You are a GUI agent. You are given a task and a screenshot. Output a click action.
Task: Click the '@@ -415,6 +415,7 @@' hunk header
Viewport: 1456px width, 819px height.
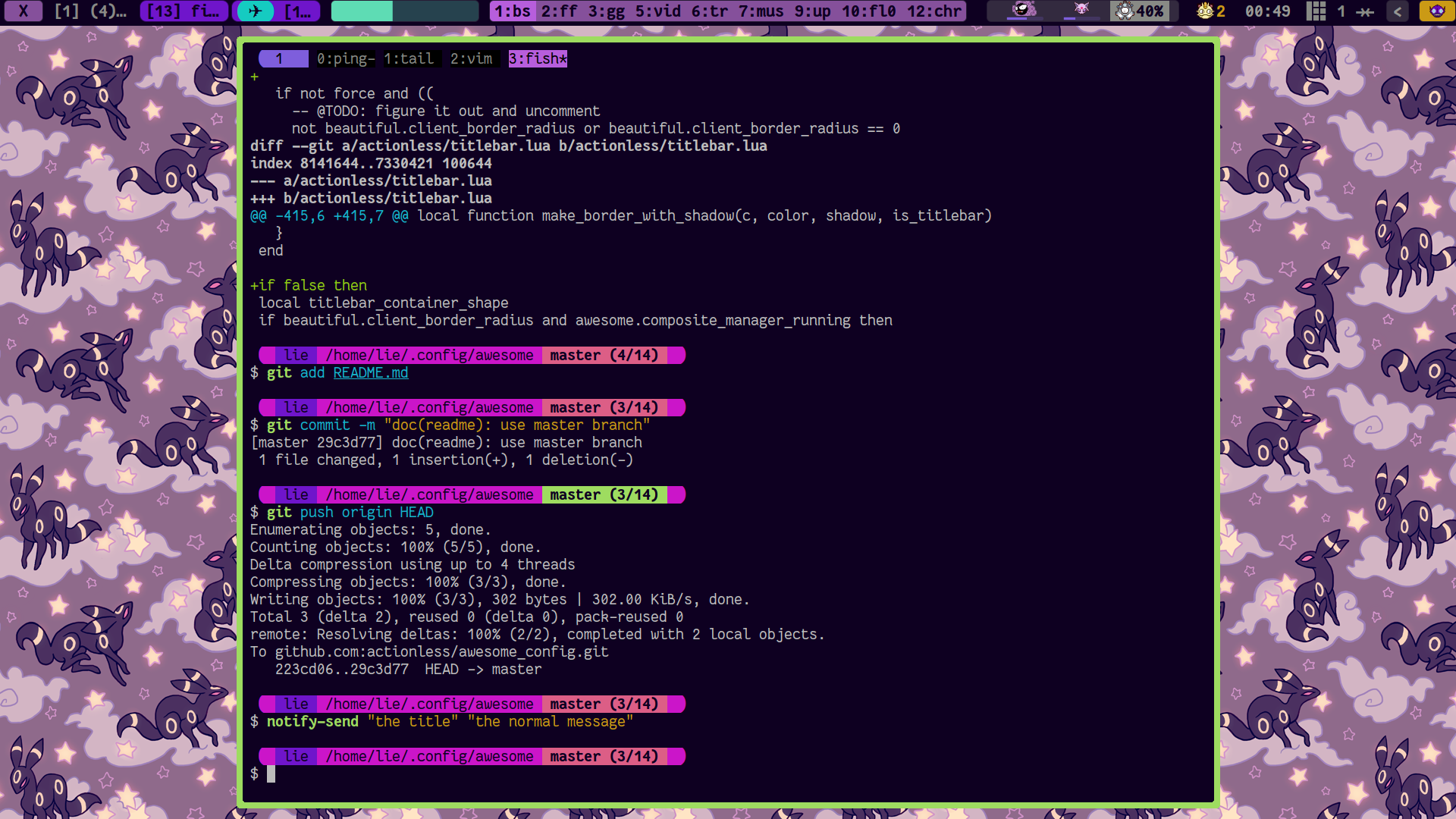point(329,215)
